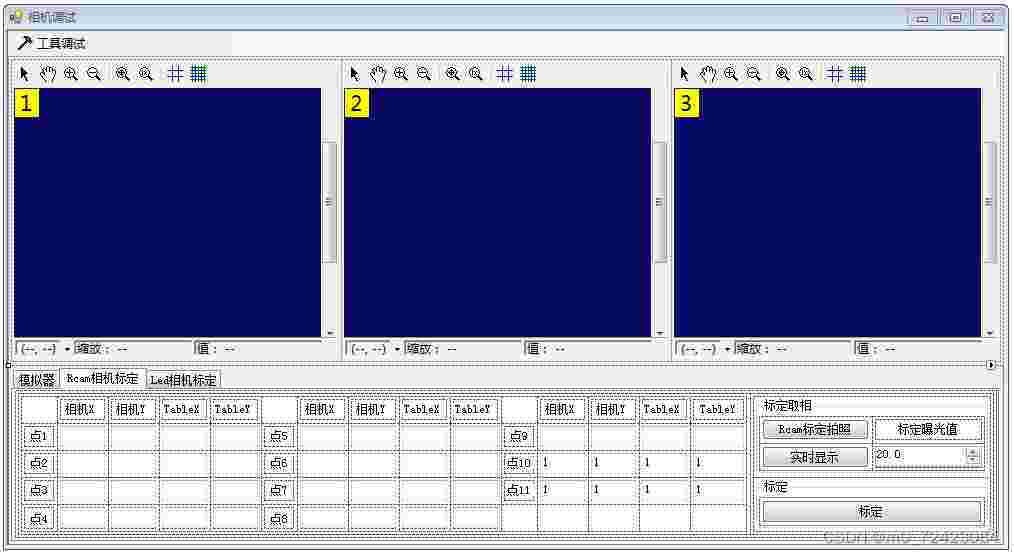The image size is (1014, 555).
Task: Click the 点8 button
Action: point(279,518)
